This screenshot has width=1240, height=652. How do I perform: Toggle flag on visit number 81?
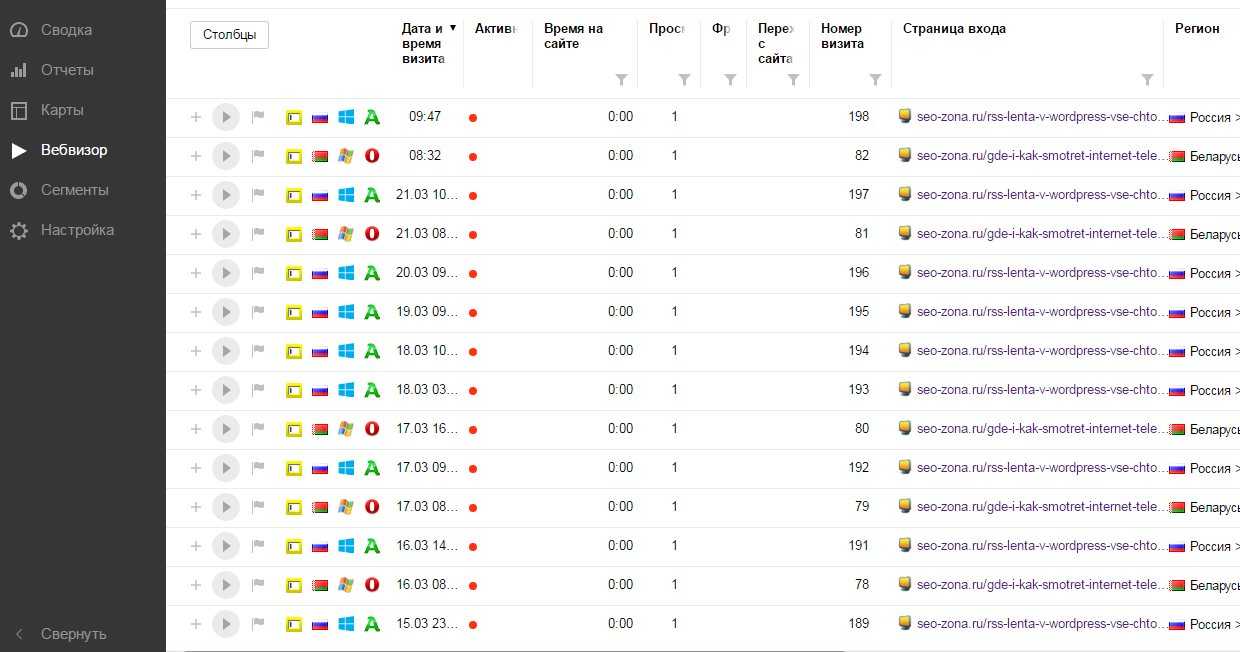tap(258, 234)
